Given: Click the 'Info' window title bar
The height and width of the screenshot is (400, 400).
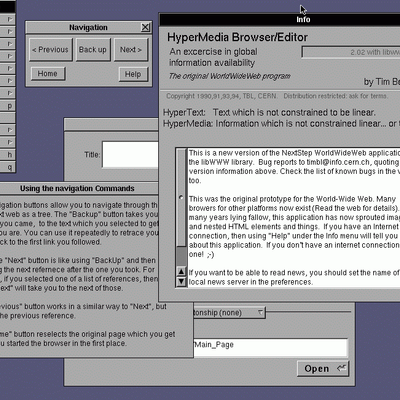Looking at the screenshot, I should coord(280,20).
